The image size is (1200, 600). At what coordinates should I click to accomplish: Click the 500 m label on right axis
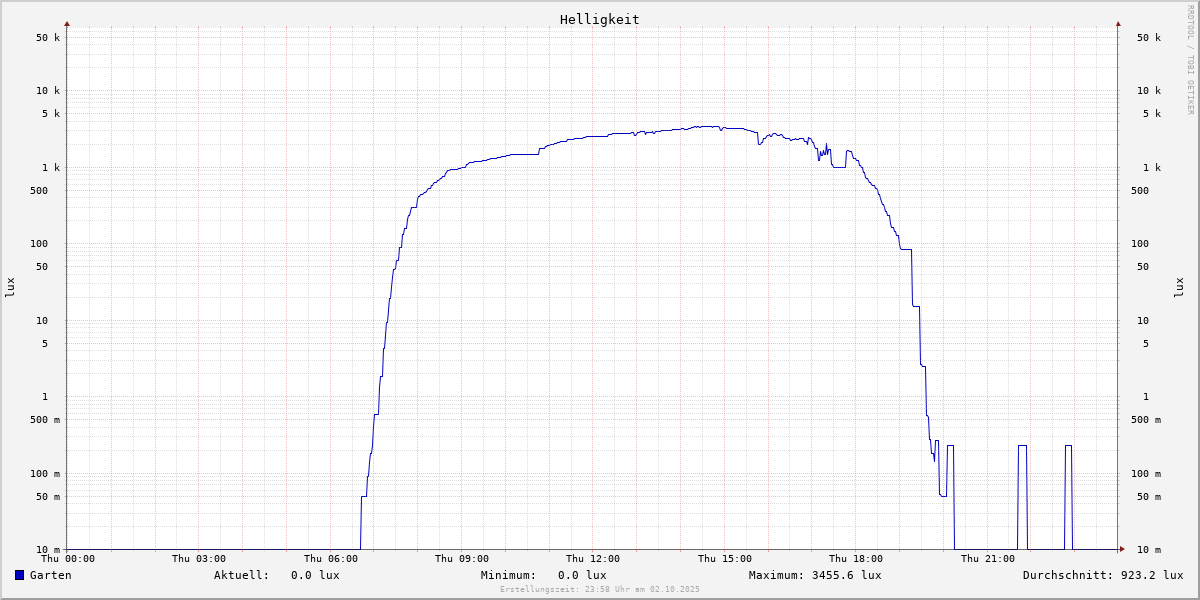[1146, 420]
